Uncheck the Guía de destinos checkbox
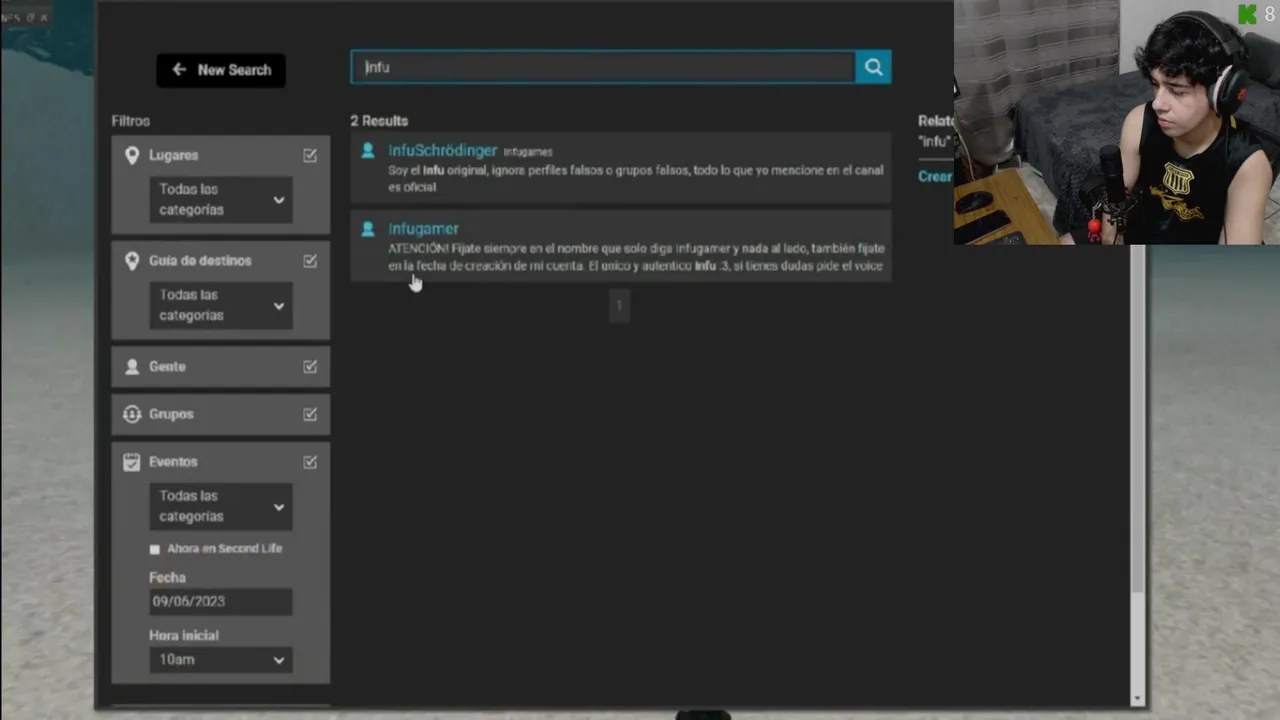 (x=310, y=261)
